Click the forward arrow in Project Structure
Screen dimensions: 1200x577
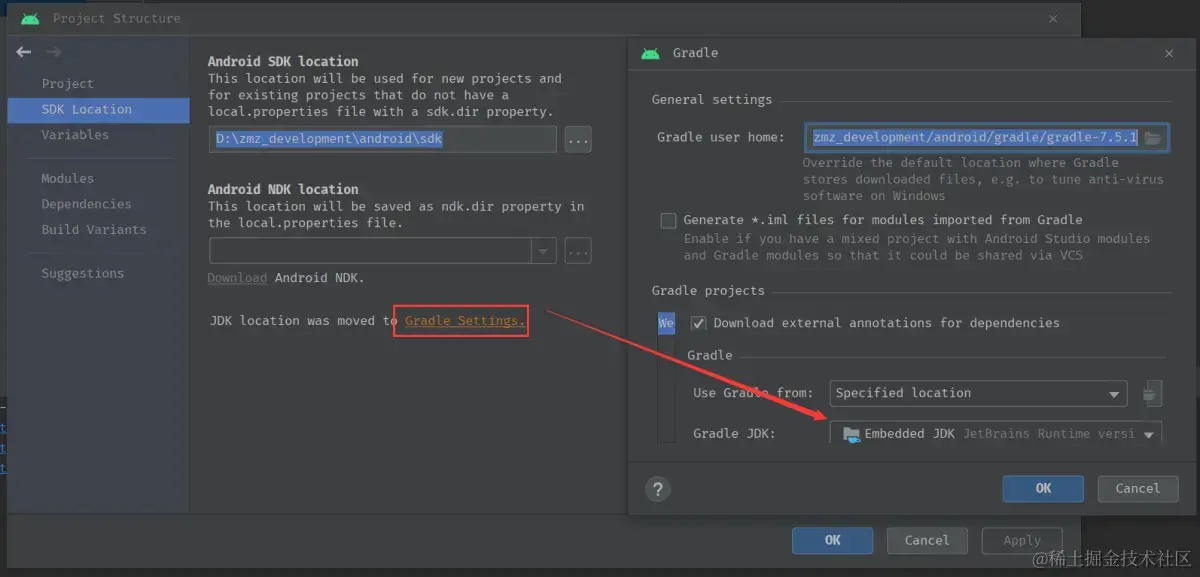click(54, 52)
